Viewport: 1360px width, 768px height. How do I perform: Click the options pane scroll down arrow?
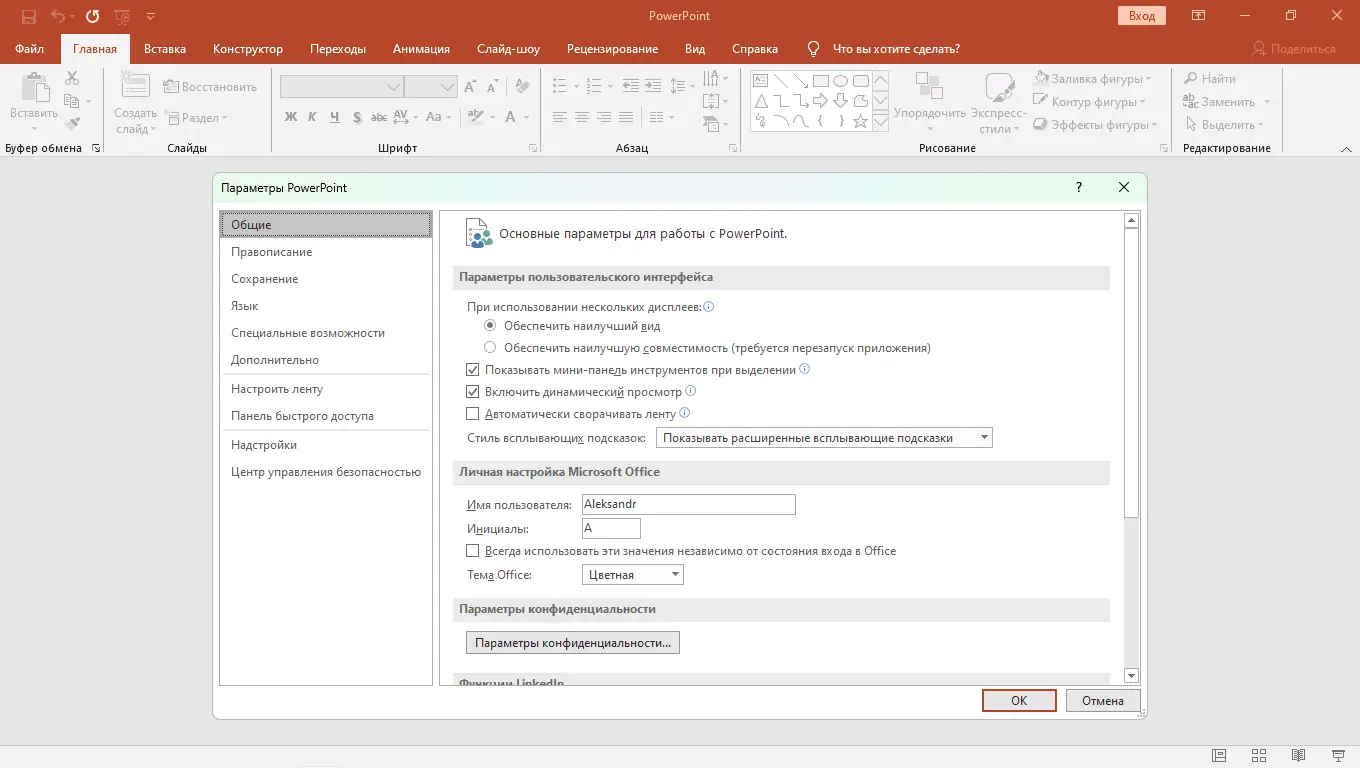pyautogui.click(x=1132, y=675)
